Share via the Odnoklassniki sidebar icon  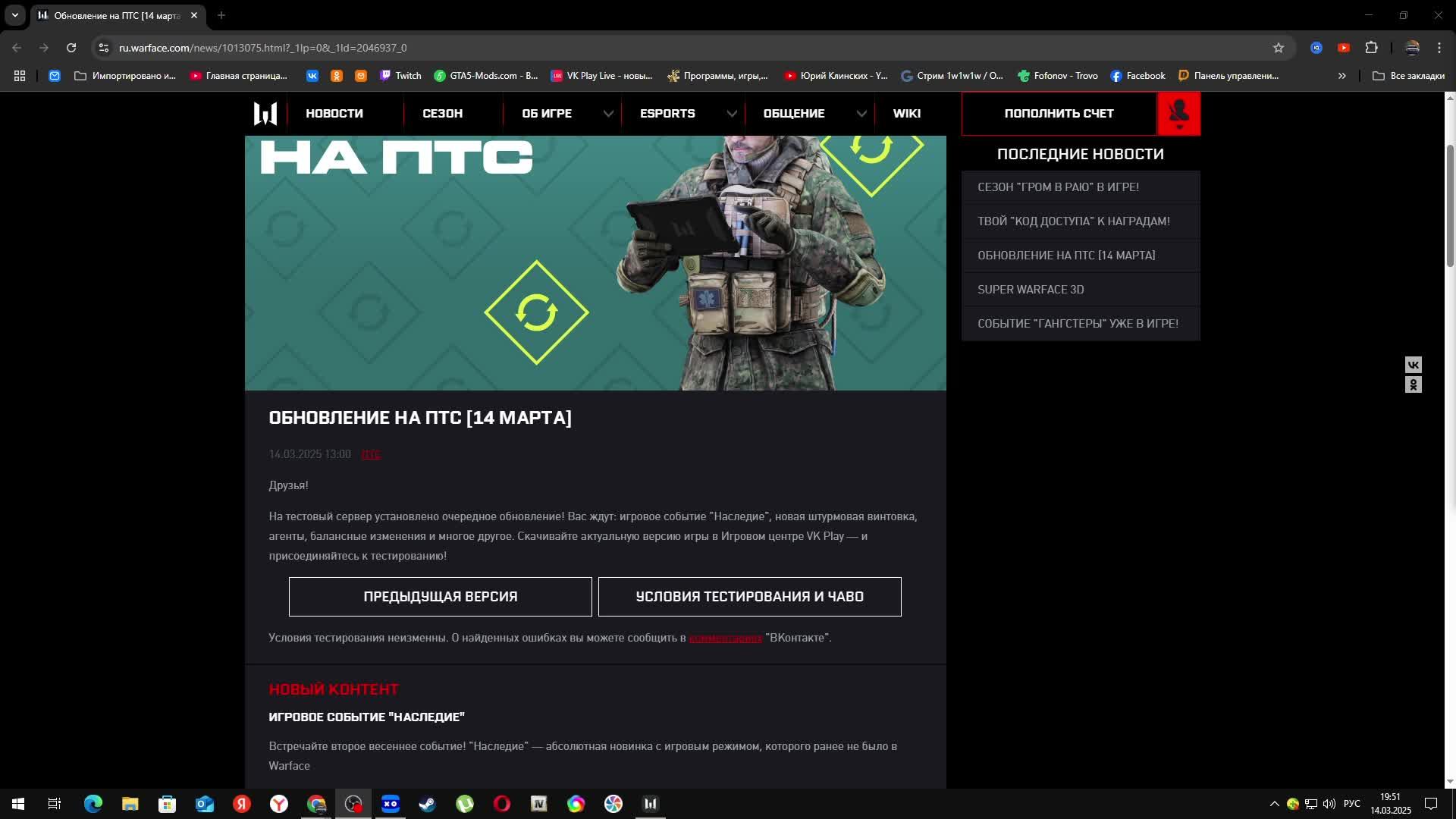(x=1413, y=385)
